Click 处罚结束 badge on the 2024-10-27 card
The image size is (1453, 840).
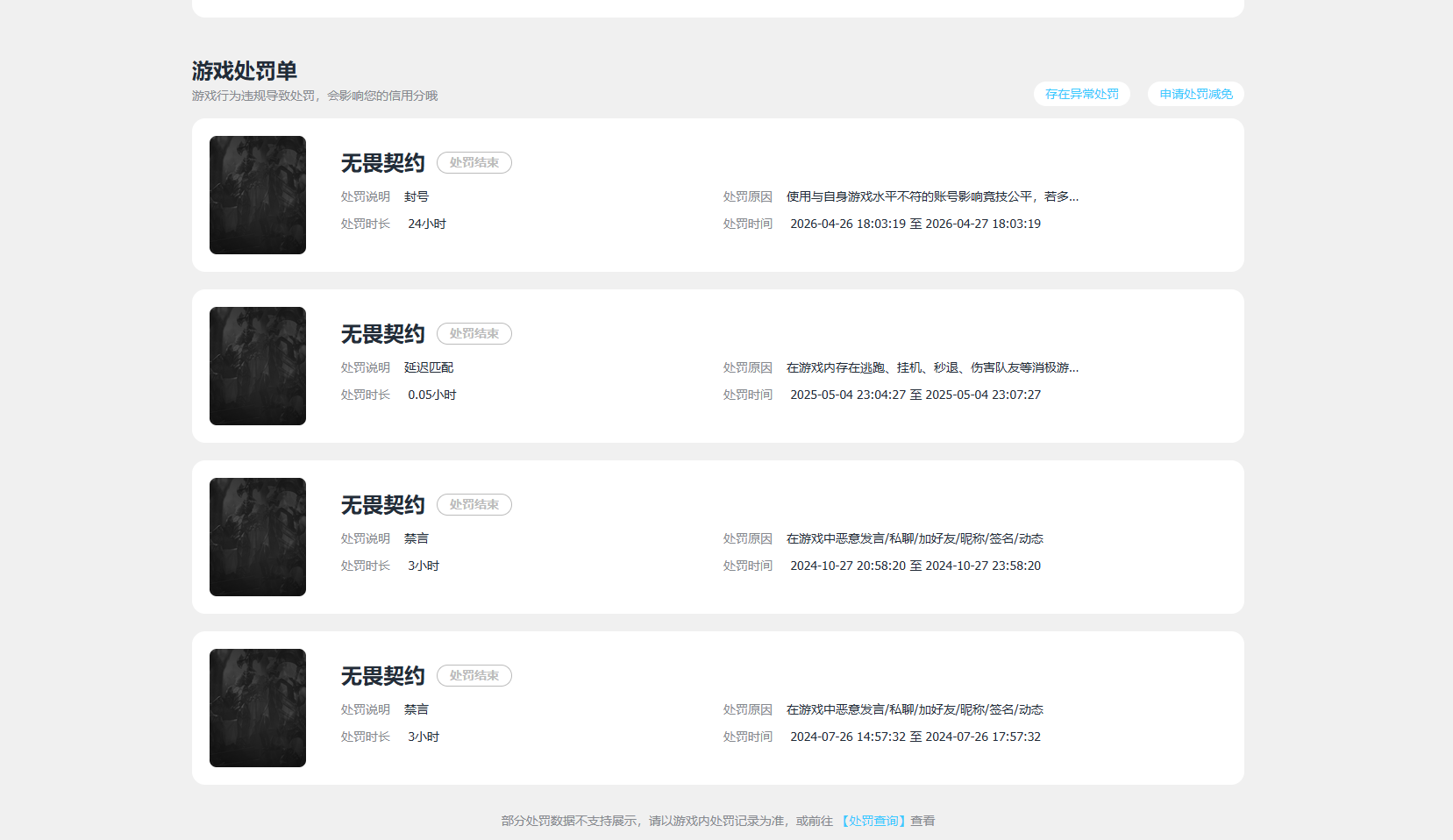[474, 505]
